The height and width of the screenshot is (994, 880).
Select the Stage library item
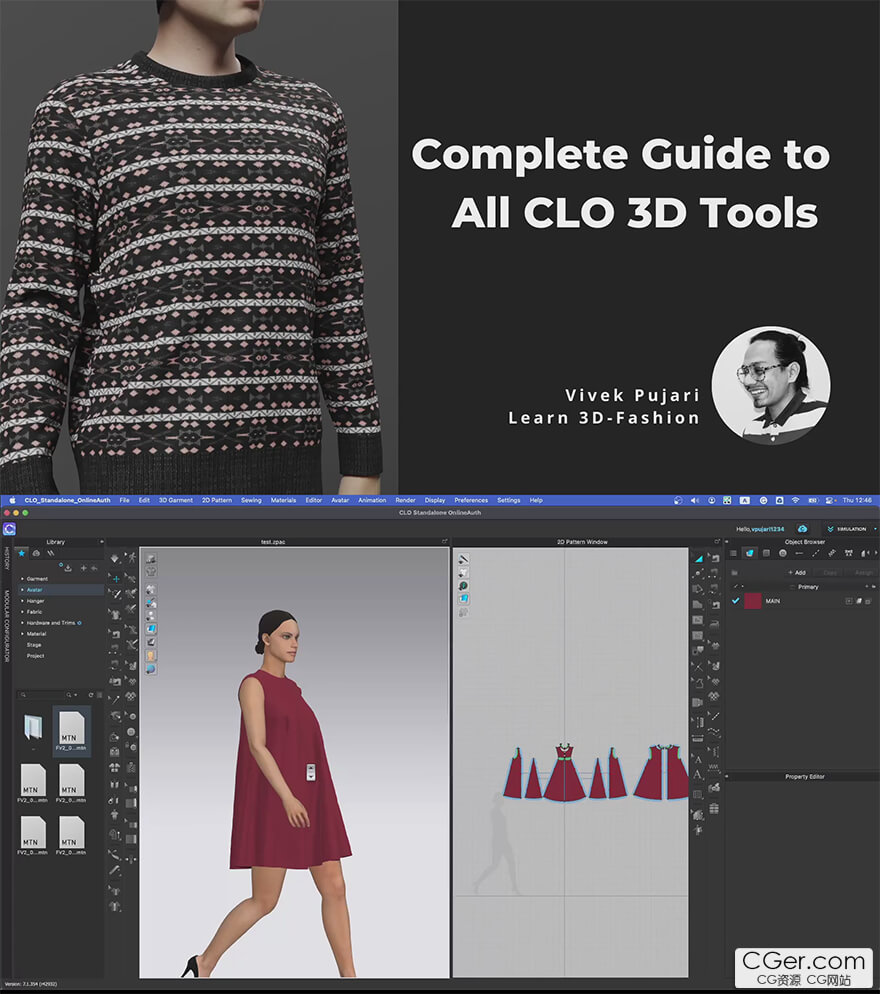coord(34,645)
